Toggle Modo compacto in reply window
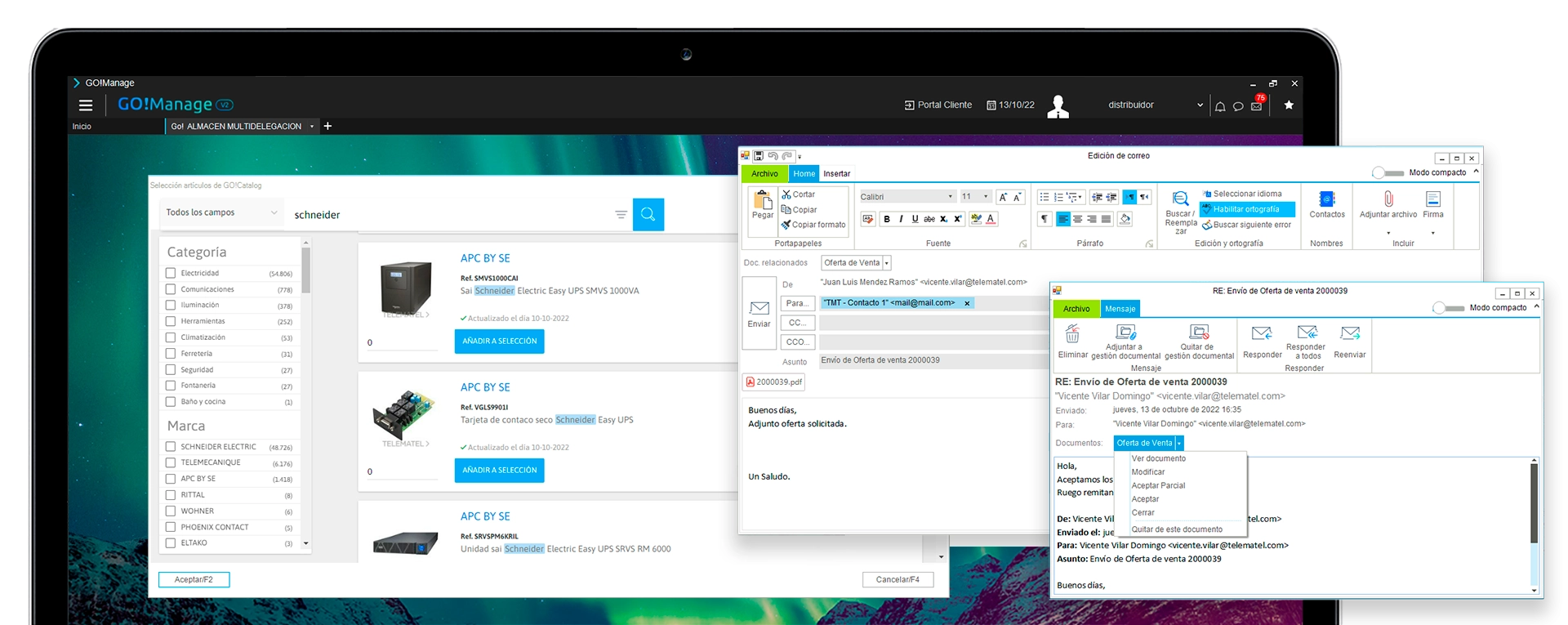Image resolution: width=1568 pixels, height=625 pixels. point(1448,308)
